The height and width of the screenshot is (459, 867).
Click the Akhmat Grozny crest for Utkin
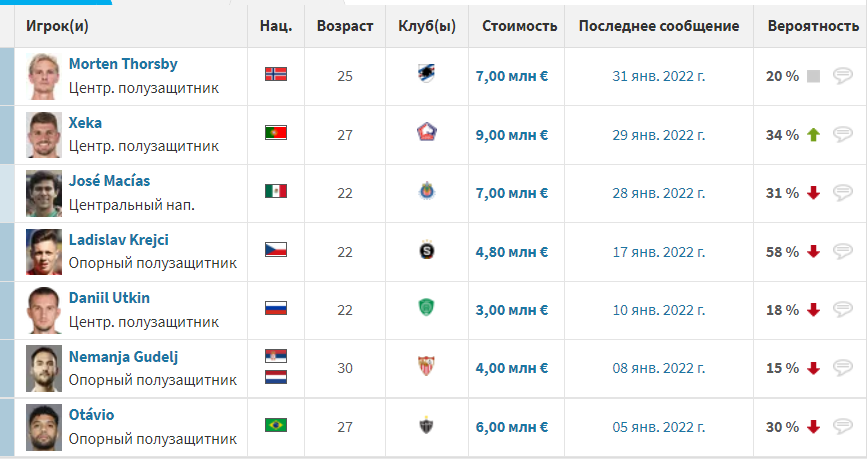[x=426, y=308]
